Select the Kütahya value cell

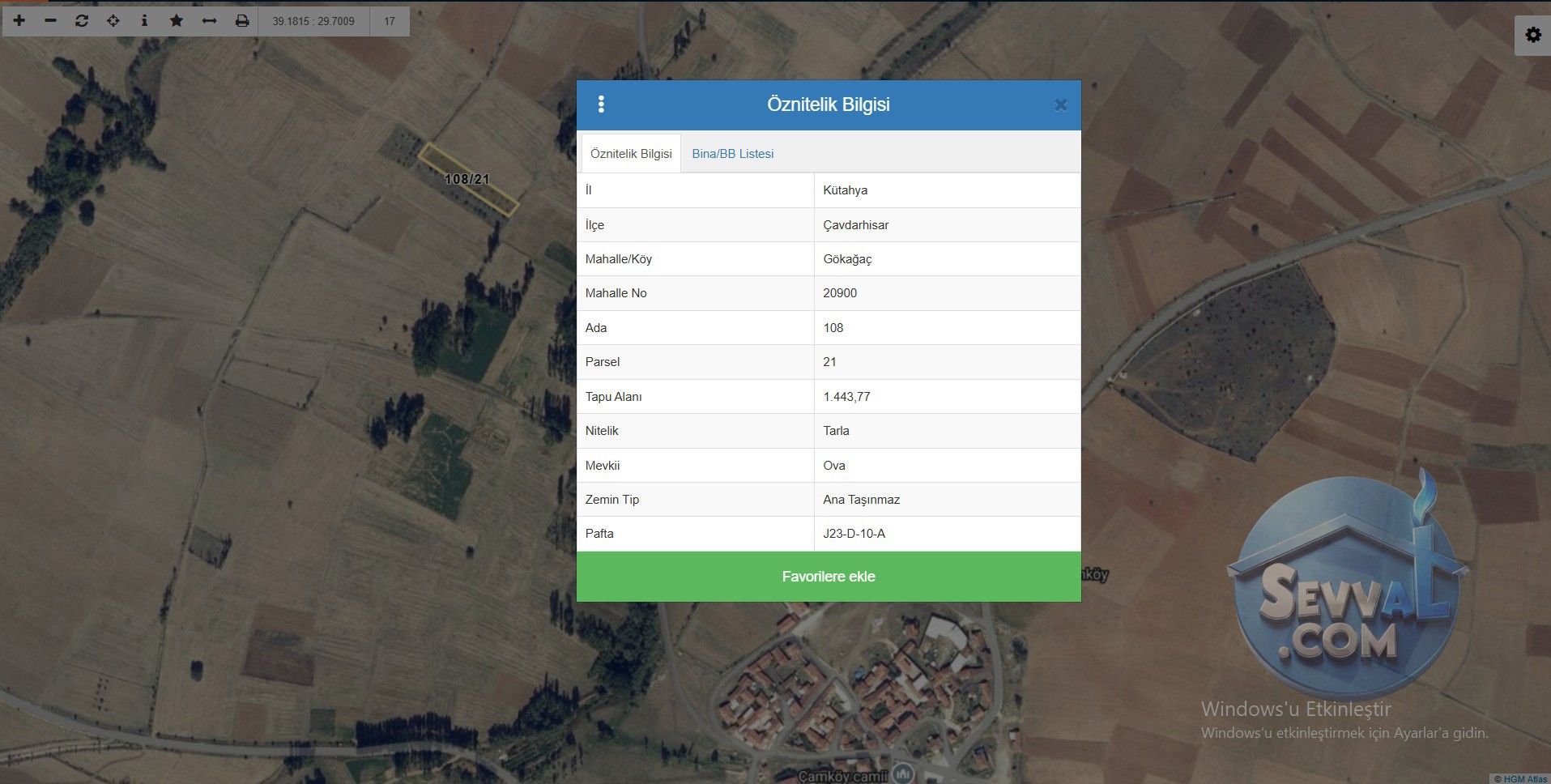947,190
